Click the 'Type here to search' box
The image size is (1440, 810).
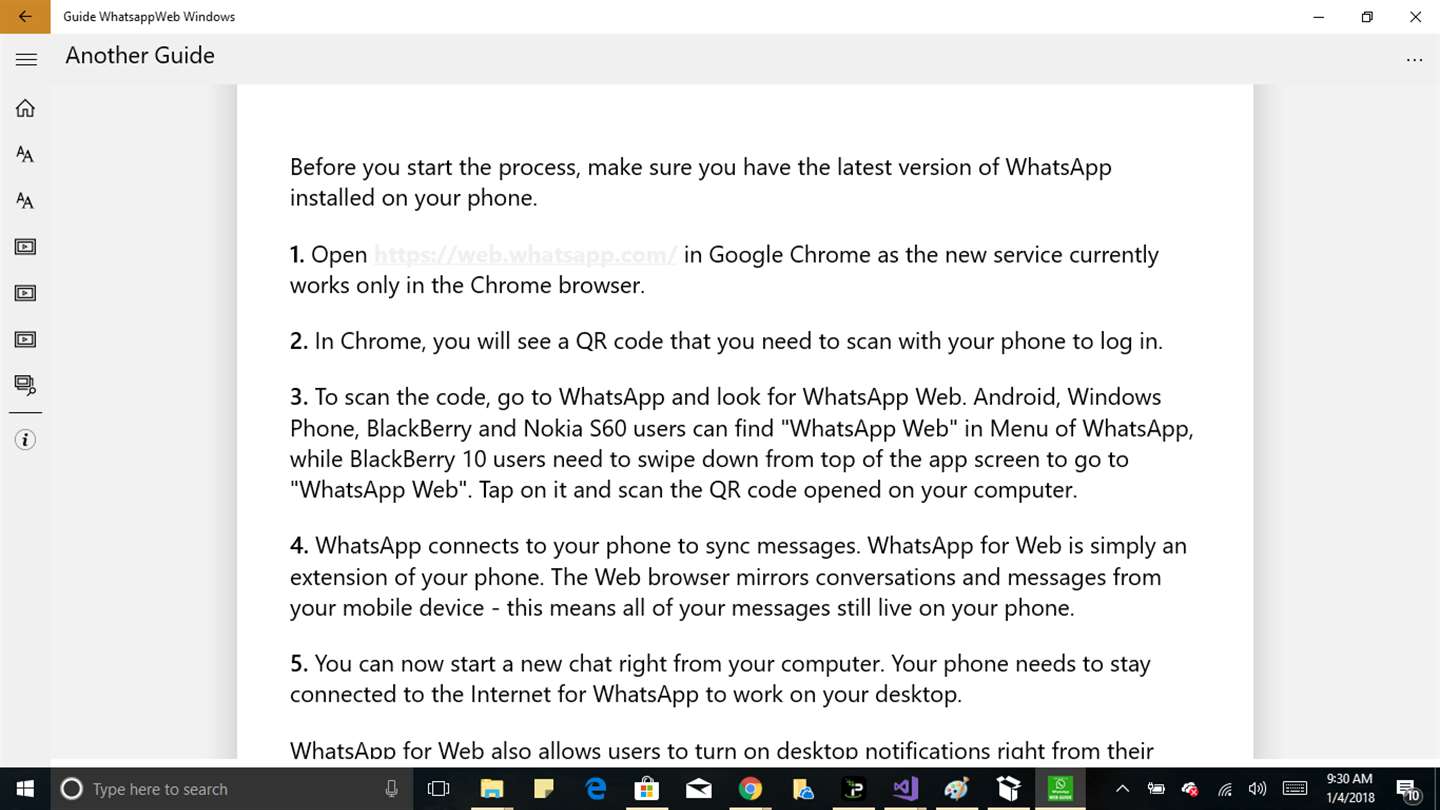pyautogui.click(x=230, y=789)
